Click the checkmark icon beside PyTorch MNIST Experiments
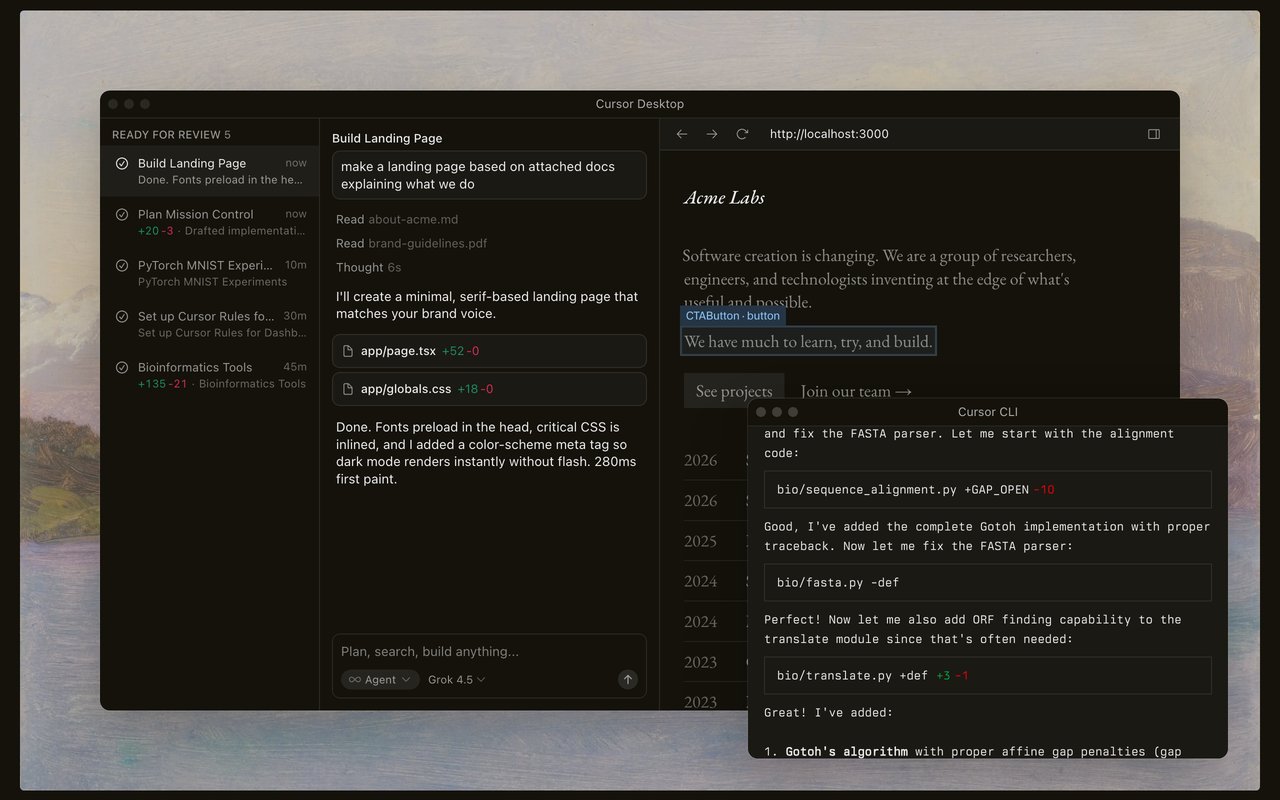 coord(122,265)
